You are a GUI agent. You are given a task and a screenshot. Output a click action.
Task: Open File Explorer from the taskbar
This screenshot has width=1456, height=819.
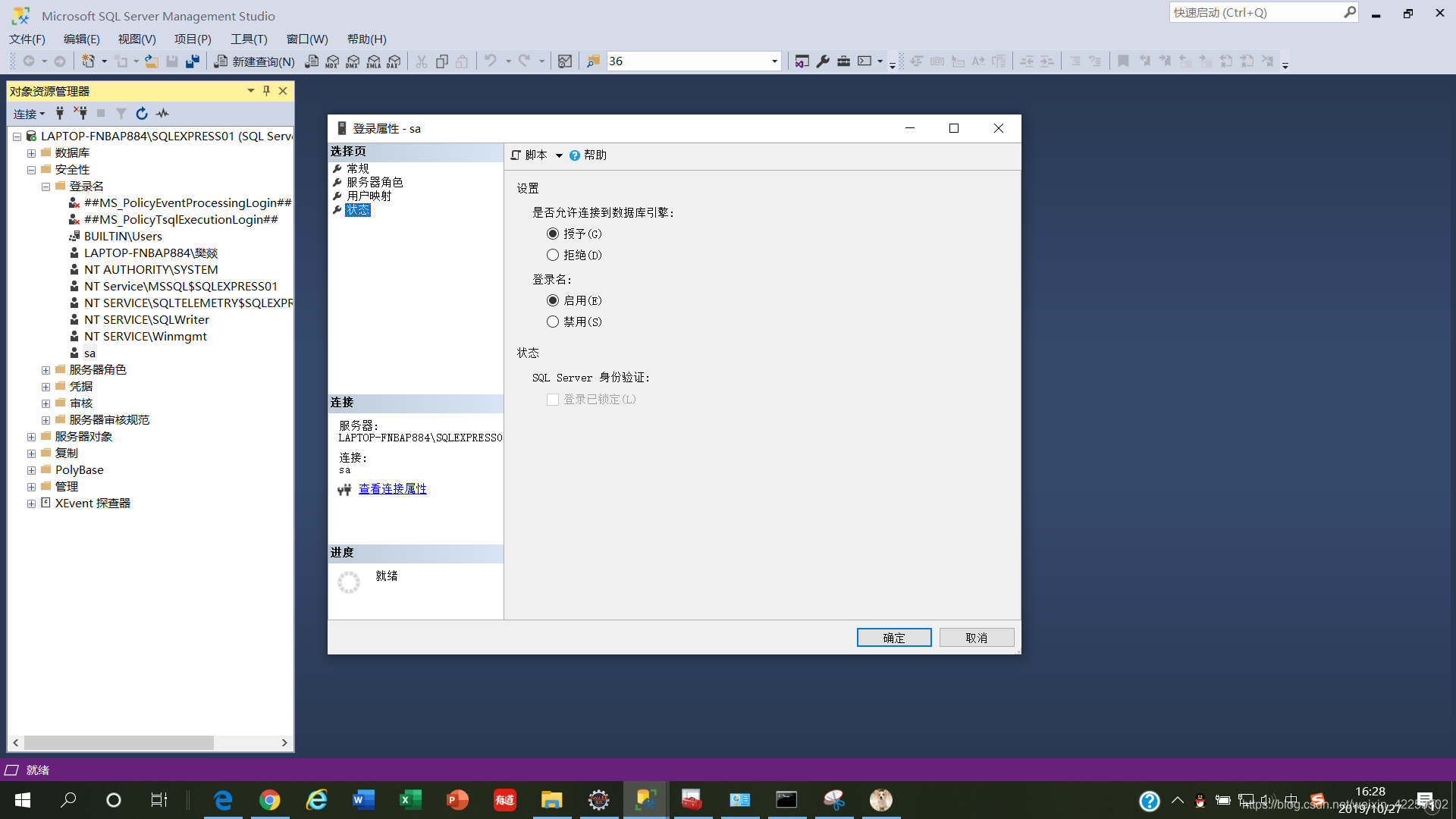tap(551, 800)
